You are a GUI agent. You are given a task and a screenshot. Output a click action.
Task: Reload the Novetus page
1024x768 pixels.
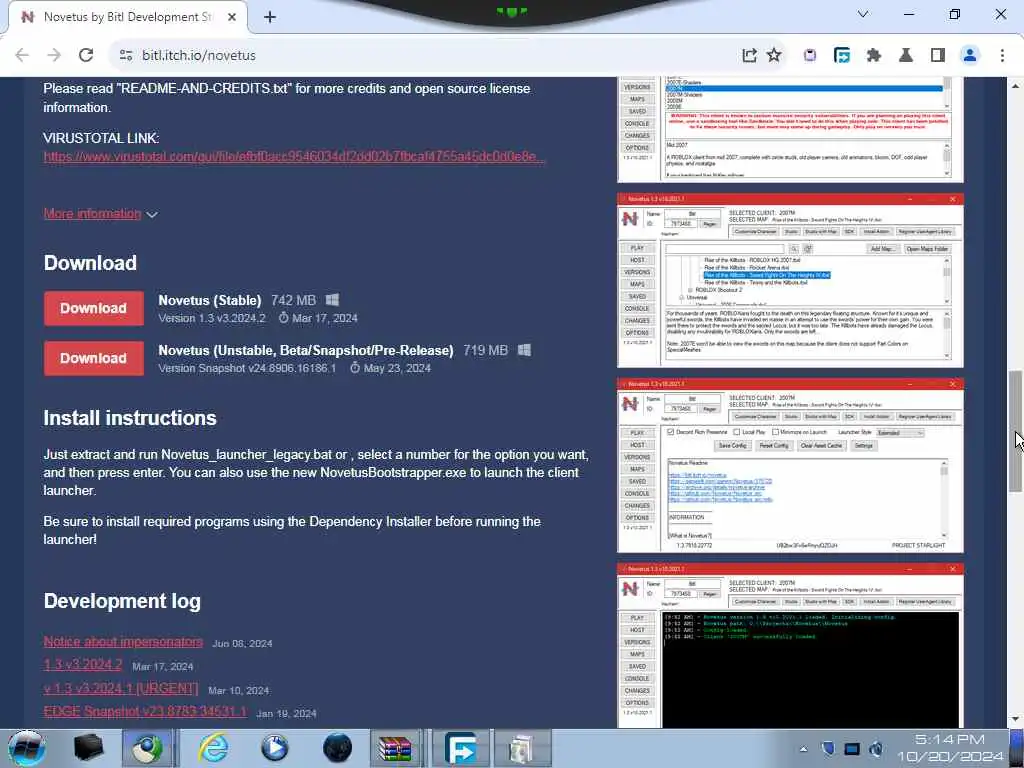pos(86,56)
